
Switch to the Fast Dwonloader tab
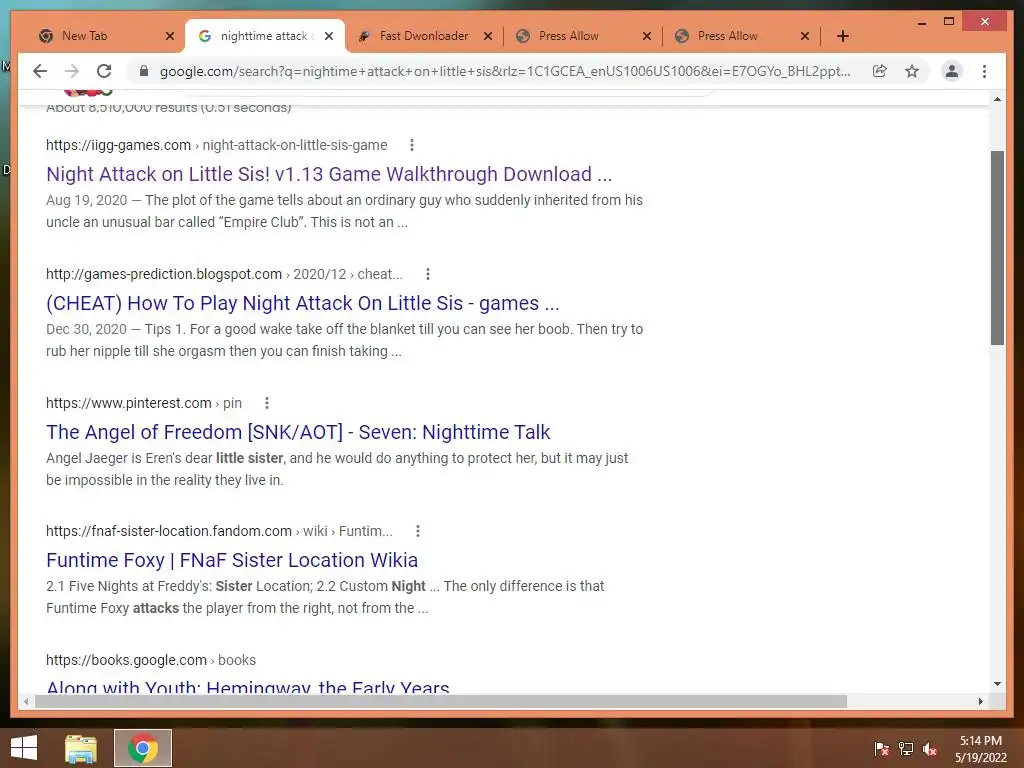coord(424,36)
